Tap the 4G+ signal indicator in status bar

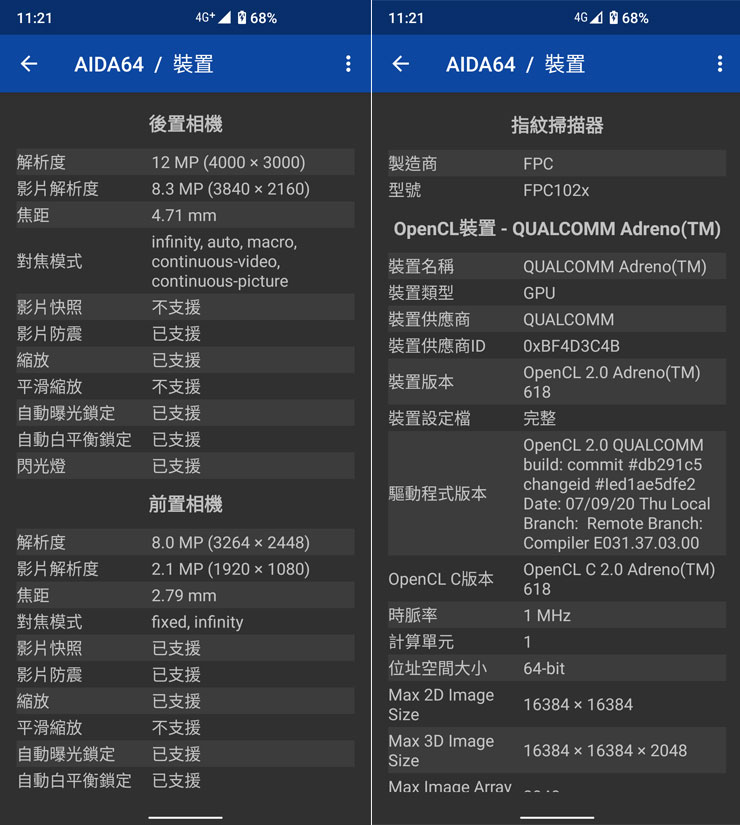212,18
